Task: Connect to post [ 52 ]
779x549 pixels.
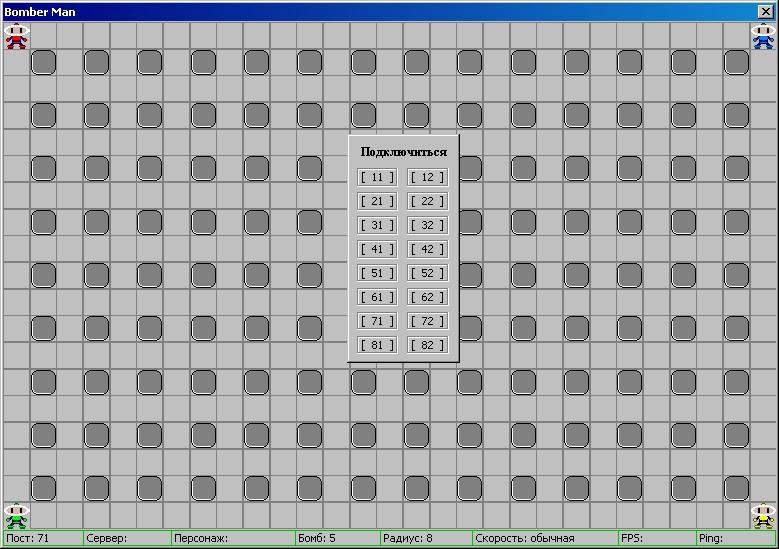Action: coord(427,273)
